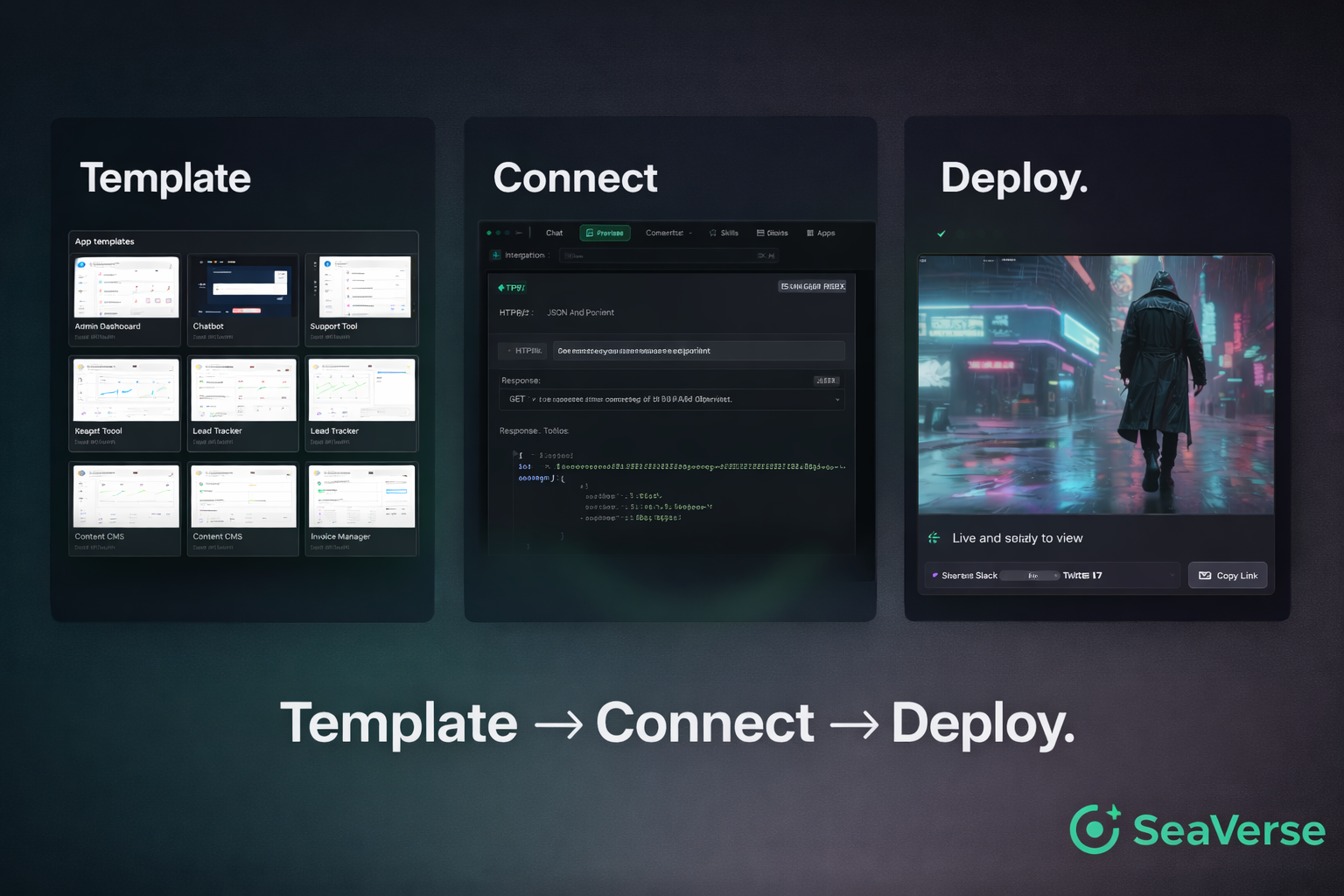The image size is (1344, 896).
Task: Expand the share options dropdown arrow
Action: click(1172, 576)
